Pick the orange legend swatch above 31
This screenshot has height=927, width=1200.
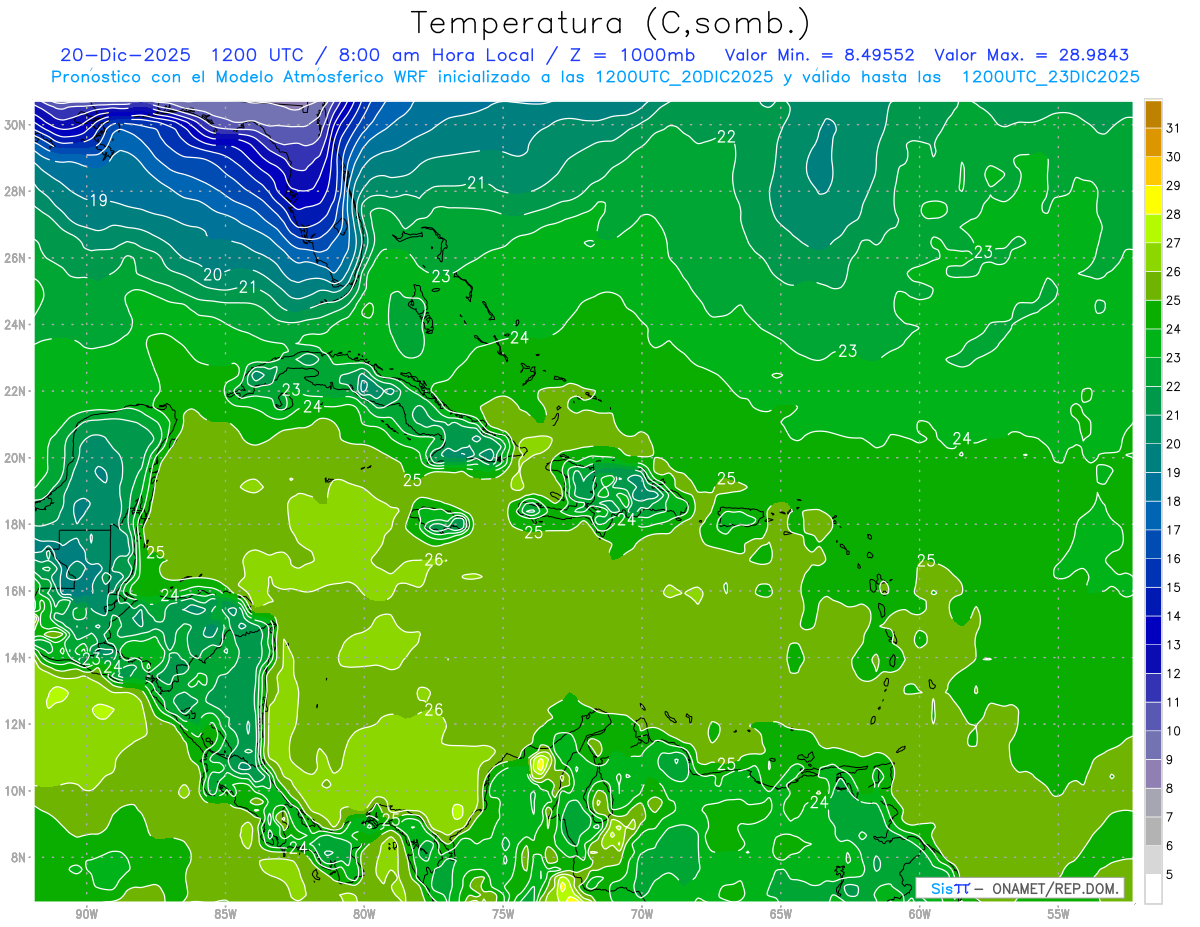tap(1153, 113)
